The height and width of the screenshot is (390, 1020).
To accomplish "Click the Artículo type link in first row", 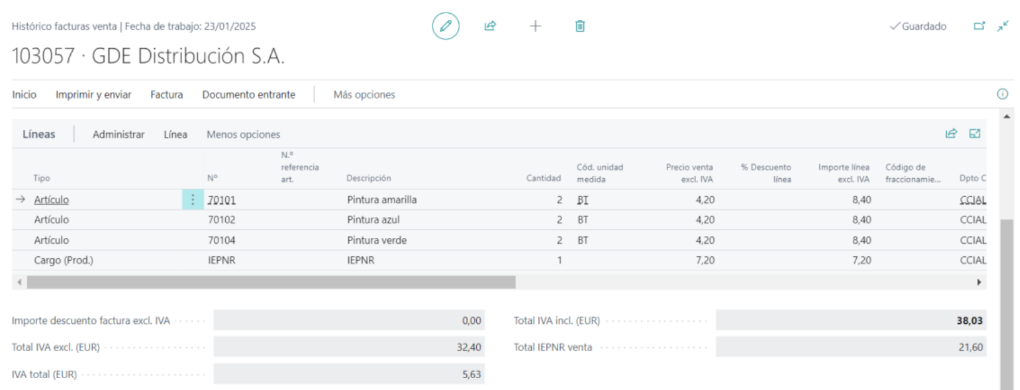I will [x=51, y=200].
